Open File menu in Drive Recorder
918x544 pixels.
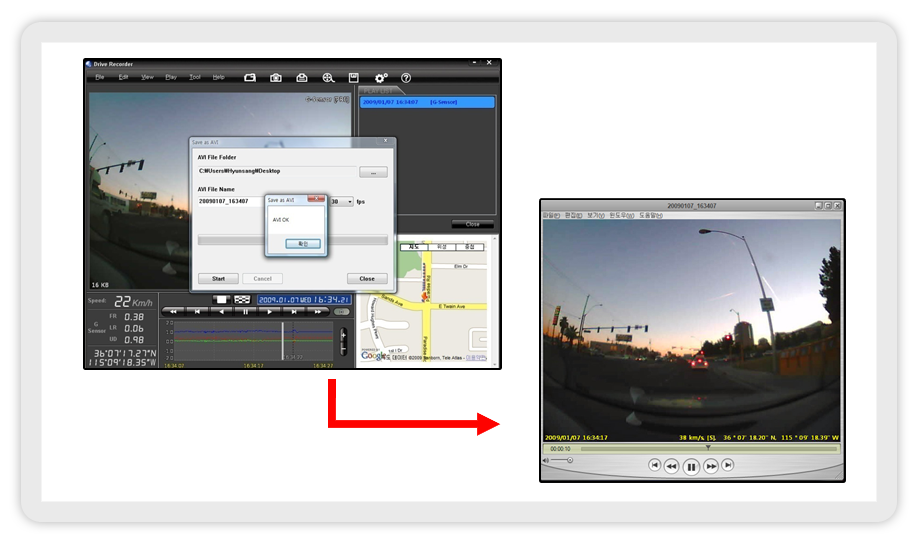(100, 77)
